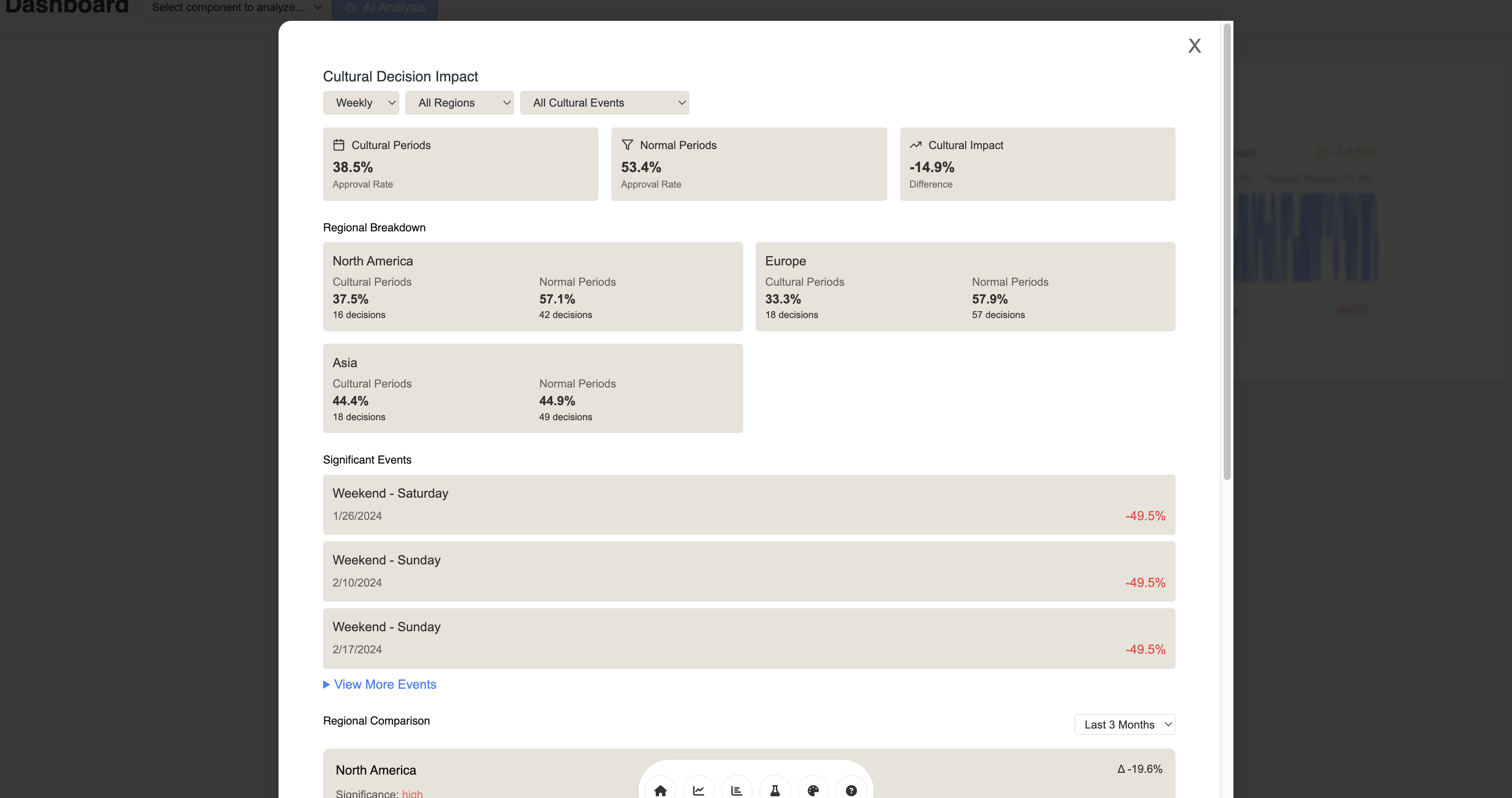
Task: Open the line chart icon in dock
Action: tap(699, 790)
